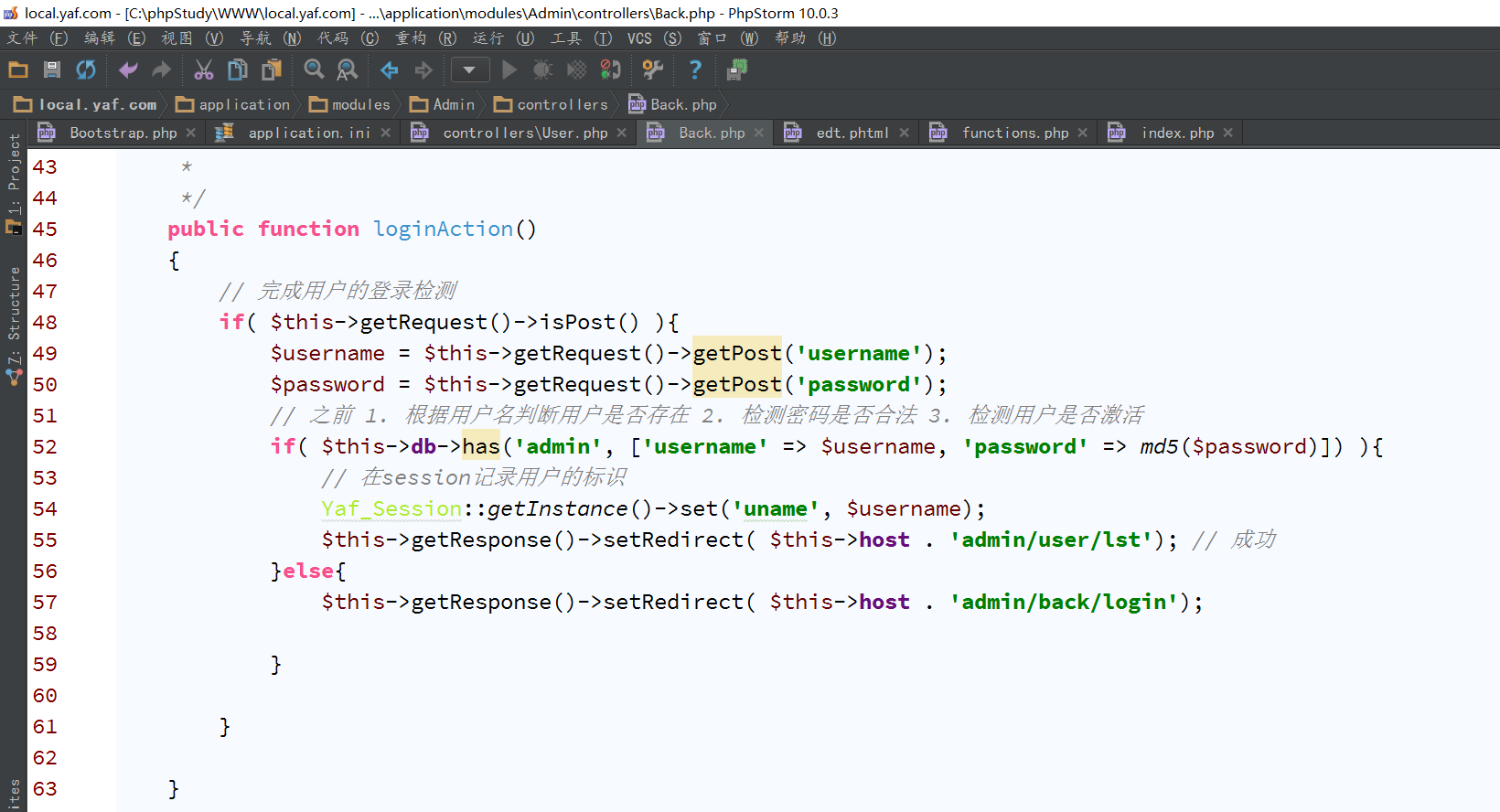This screenshot has height=812, width=1500.
Task: Click the Synchronize icon in toolbar
Action: 86,69
